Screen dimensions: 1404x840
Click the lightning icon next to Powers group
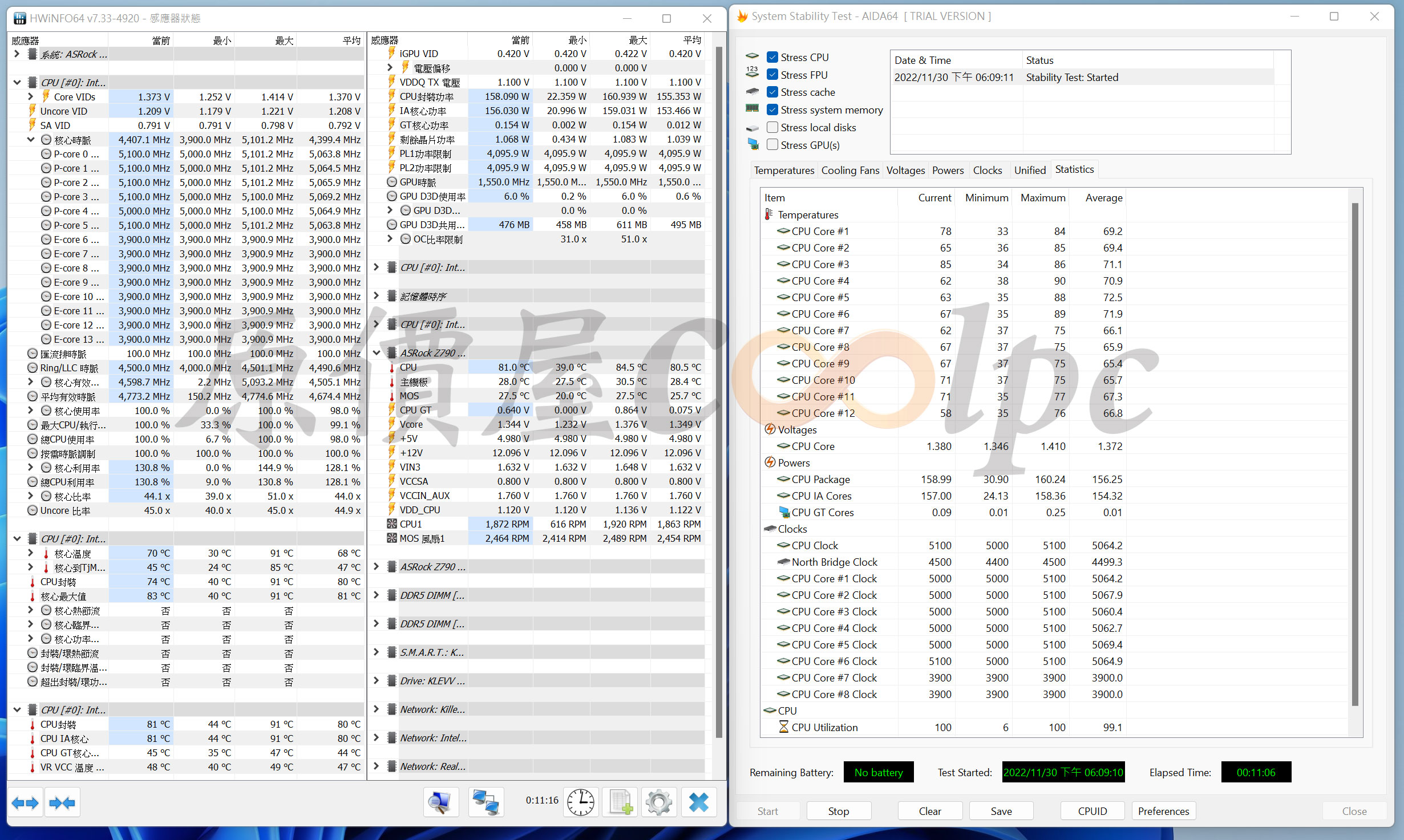770,462
